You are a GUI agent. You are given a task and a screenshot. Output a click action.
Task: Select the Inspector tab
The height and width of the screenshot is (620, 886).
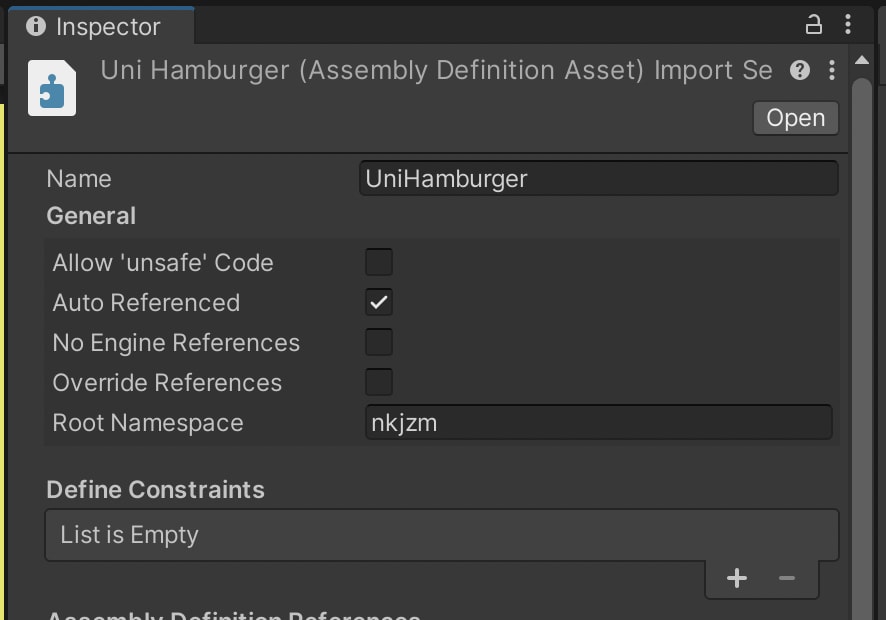click(101, 26)
